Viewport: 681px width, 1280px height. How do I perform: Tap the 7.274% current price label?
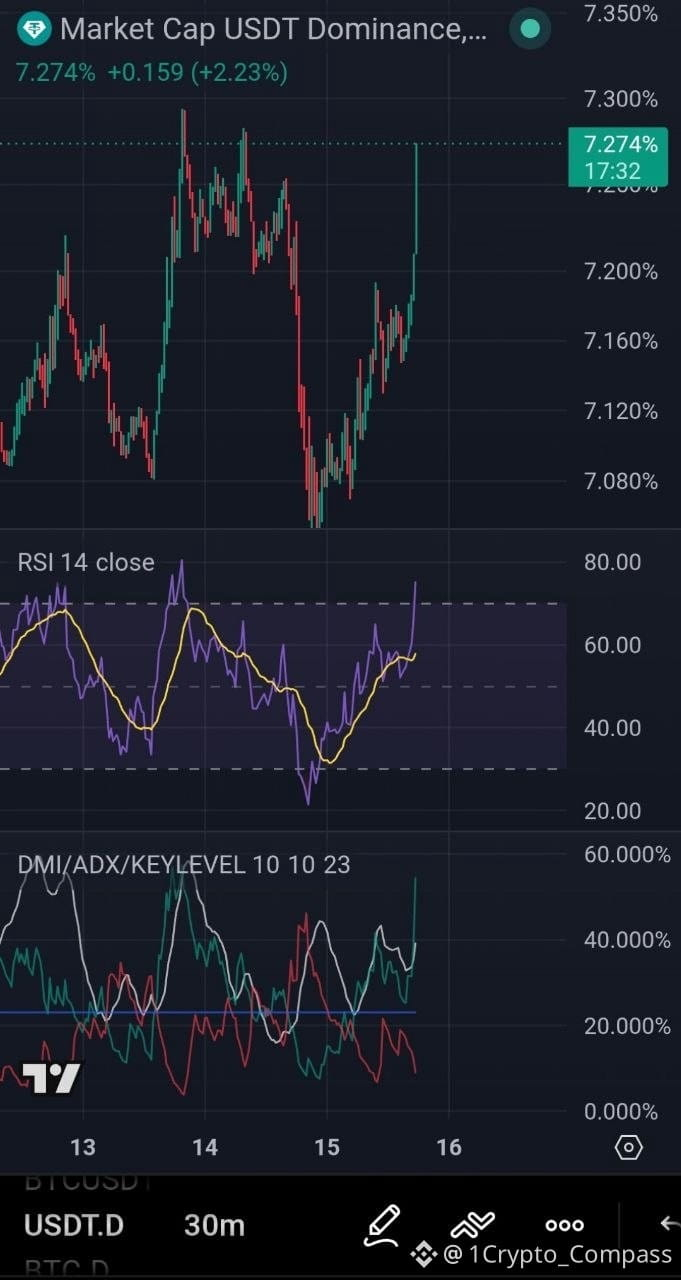click(x=619, y=157)
